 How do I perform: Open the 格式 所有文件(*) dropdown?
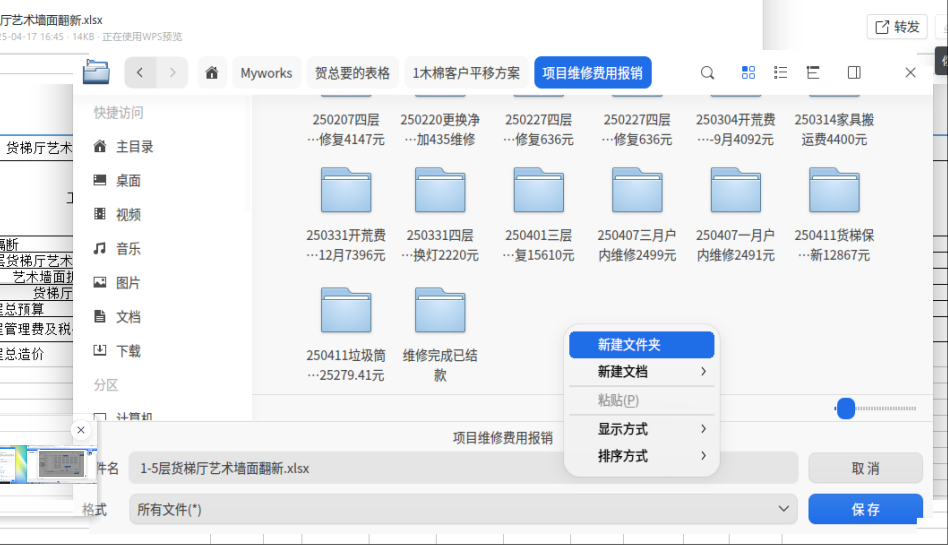[464, 509]
